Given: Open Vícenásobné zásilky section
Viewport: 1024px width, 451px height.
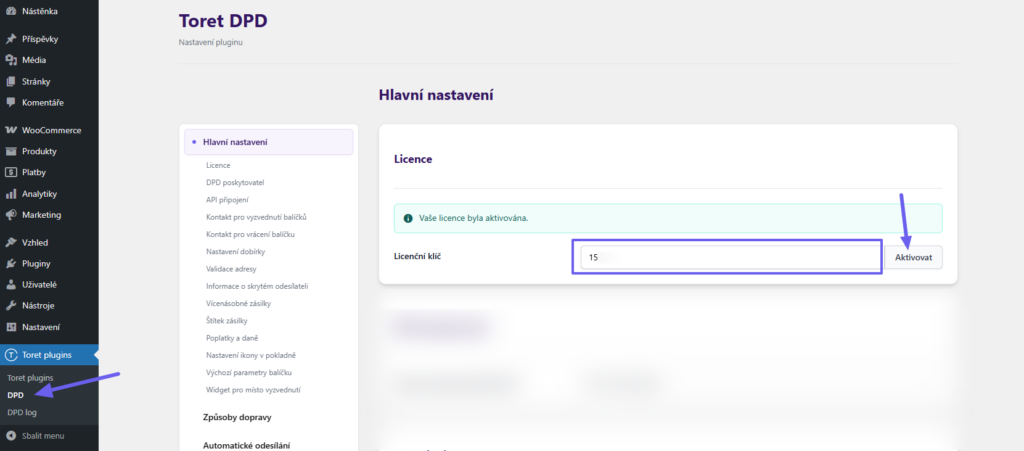Looking at the screenshot, I should click(x=238, y=303).
